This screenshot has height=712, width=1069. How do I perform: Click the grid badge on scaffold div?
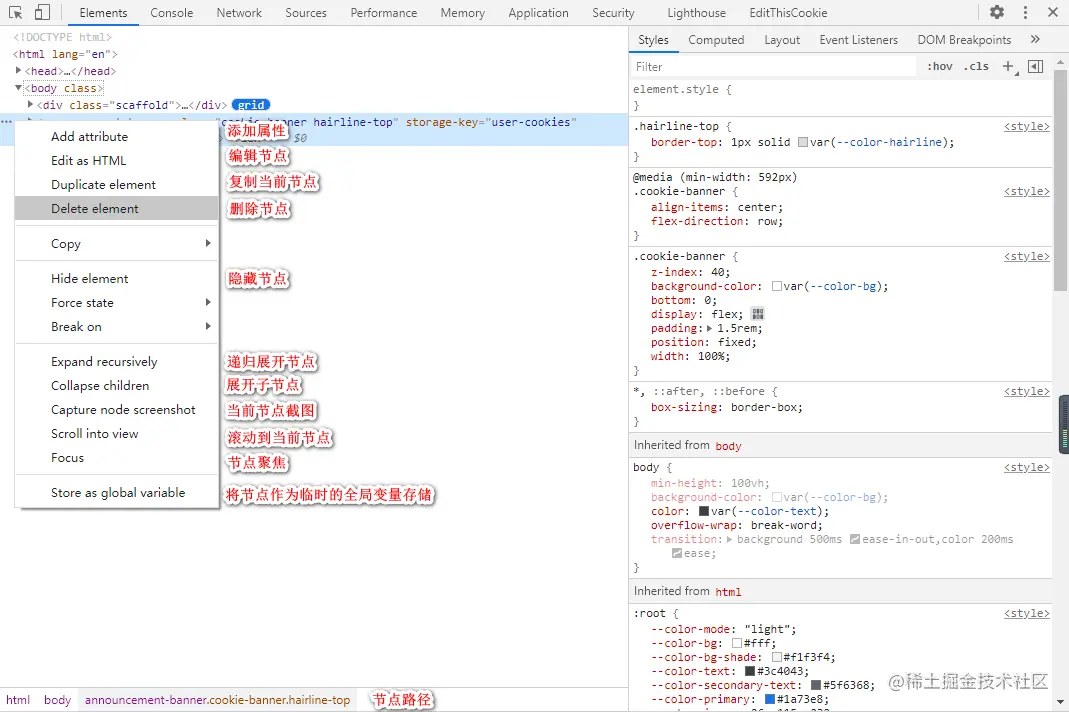pos(251,105)
